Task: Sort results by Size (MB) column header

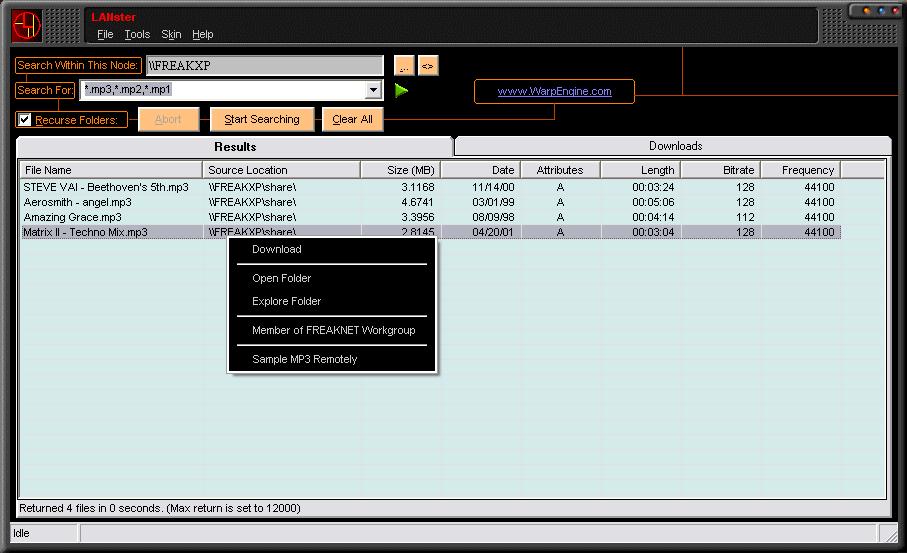Action: pos(401,170)
